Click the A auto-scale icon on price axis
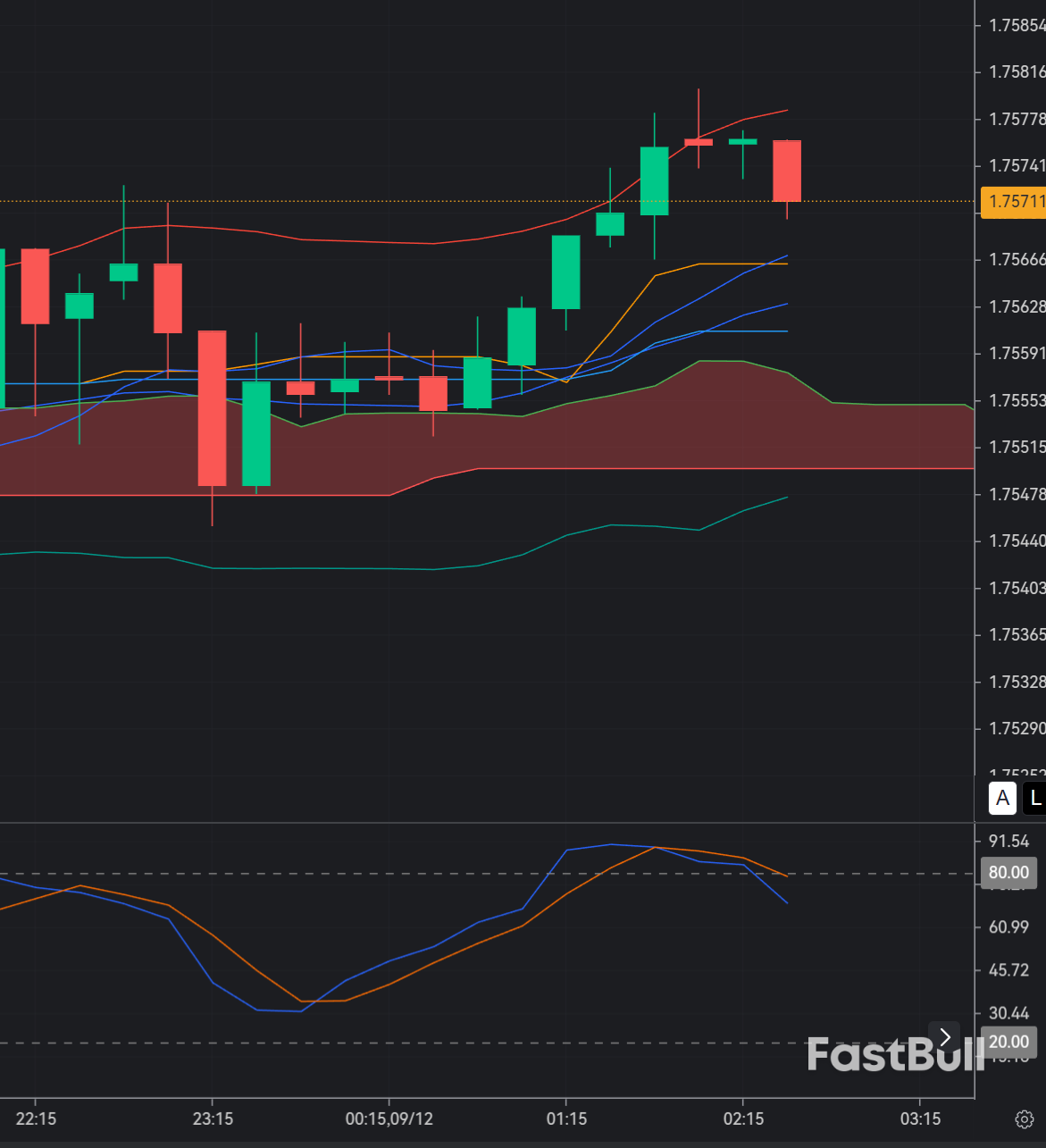 click(x=1001, y=798)
